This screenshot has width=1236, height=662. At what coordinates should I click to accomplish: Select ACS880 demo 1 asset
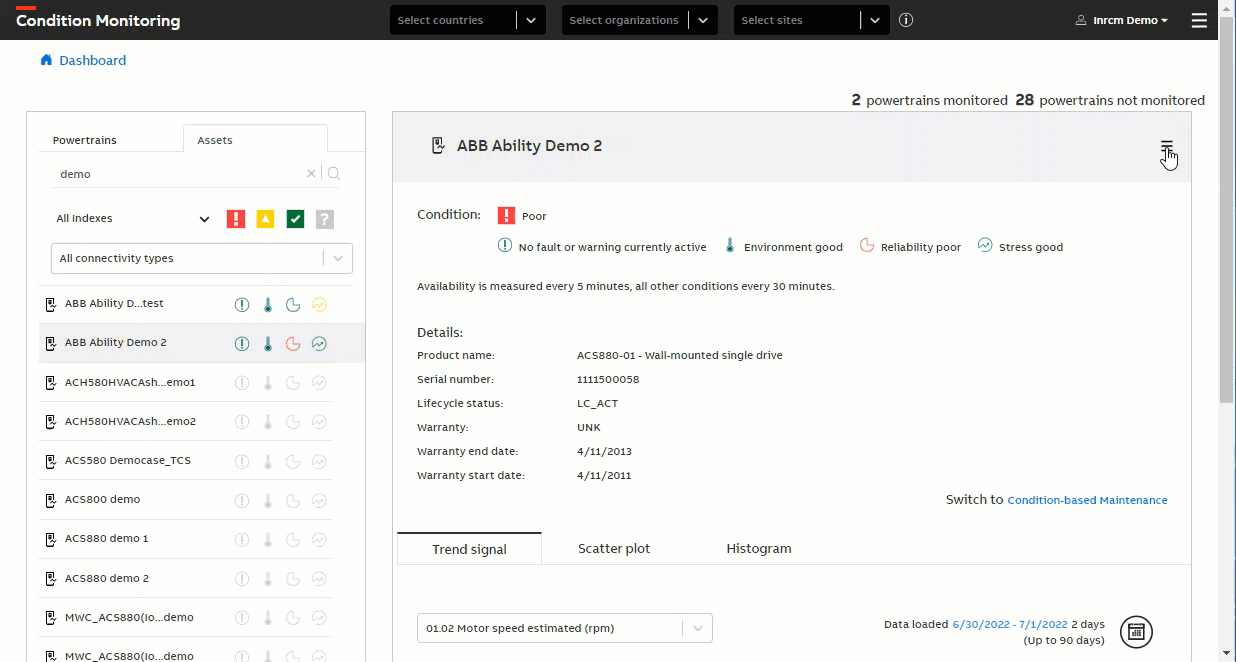click(x=107, y=539)
